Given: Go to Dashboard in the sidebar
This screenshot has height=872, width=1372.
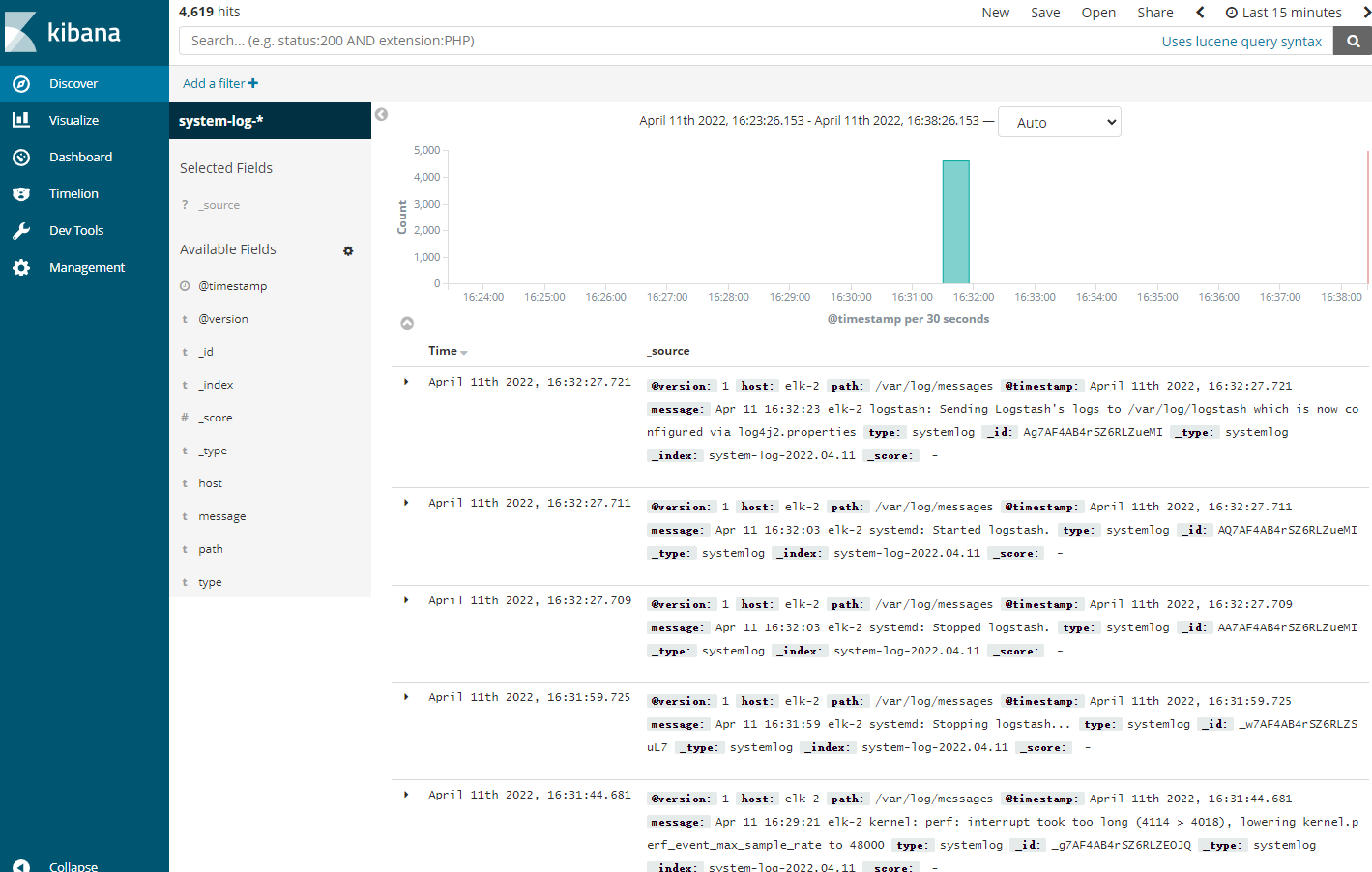Looking at the screenshot, I should [80, 158].
